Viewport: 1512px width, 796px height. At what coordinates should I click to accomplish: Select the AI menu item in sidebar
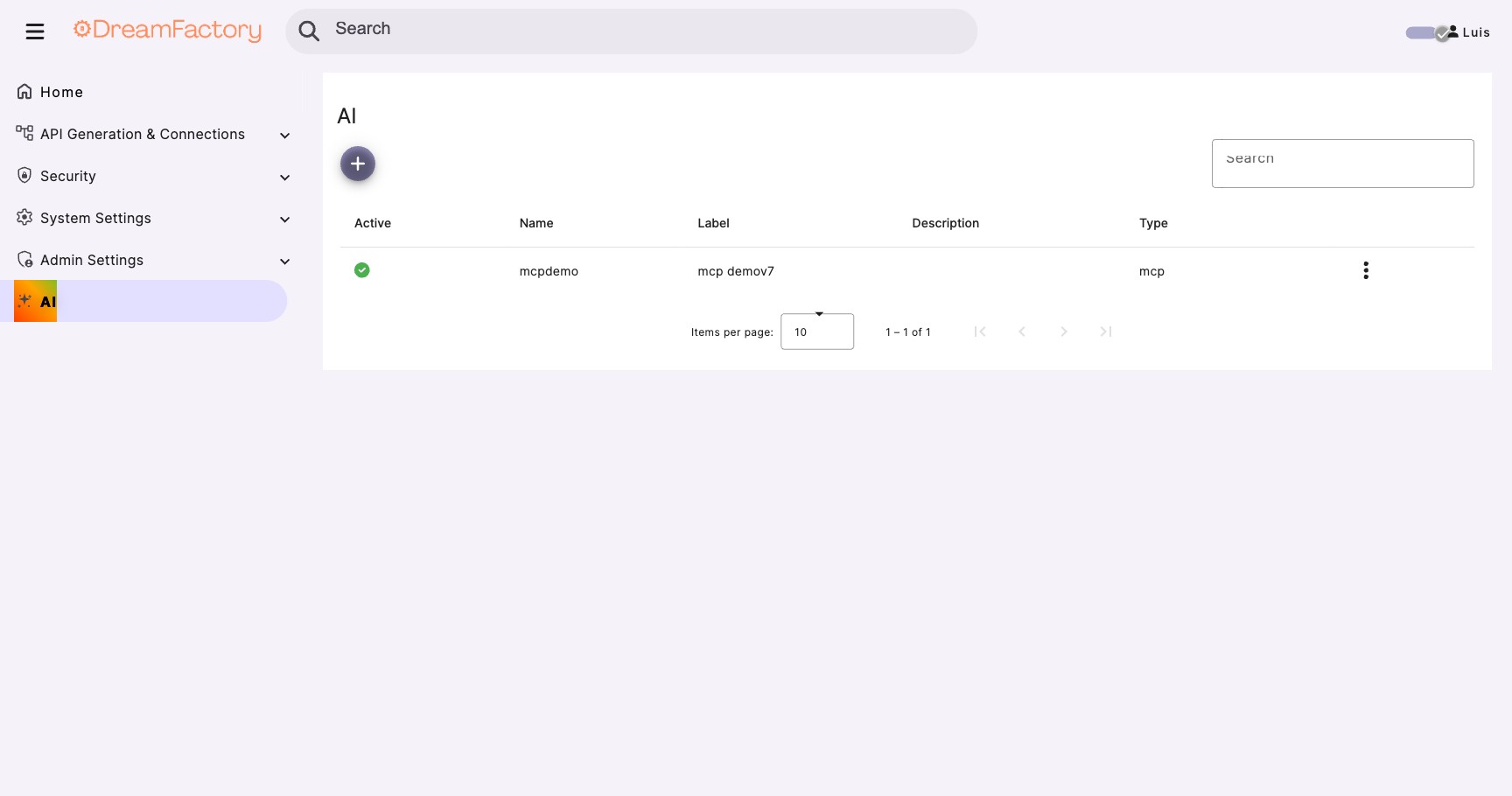point(47,300)
